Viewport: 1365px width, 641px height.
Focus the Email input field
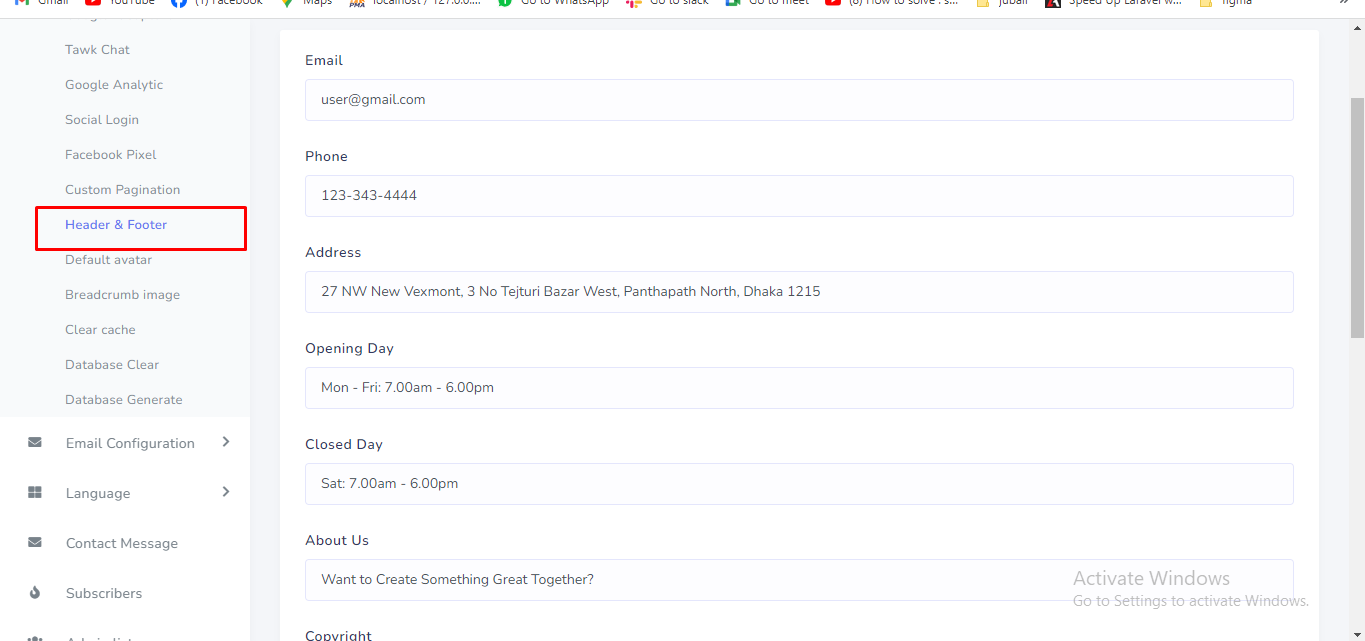(799, 100)
